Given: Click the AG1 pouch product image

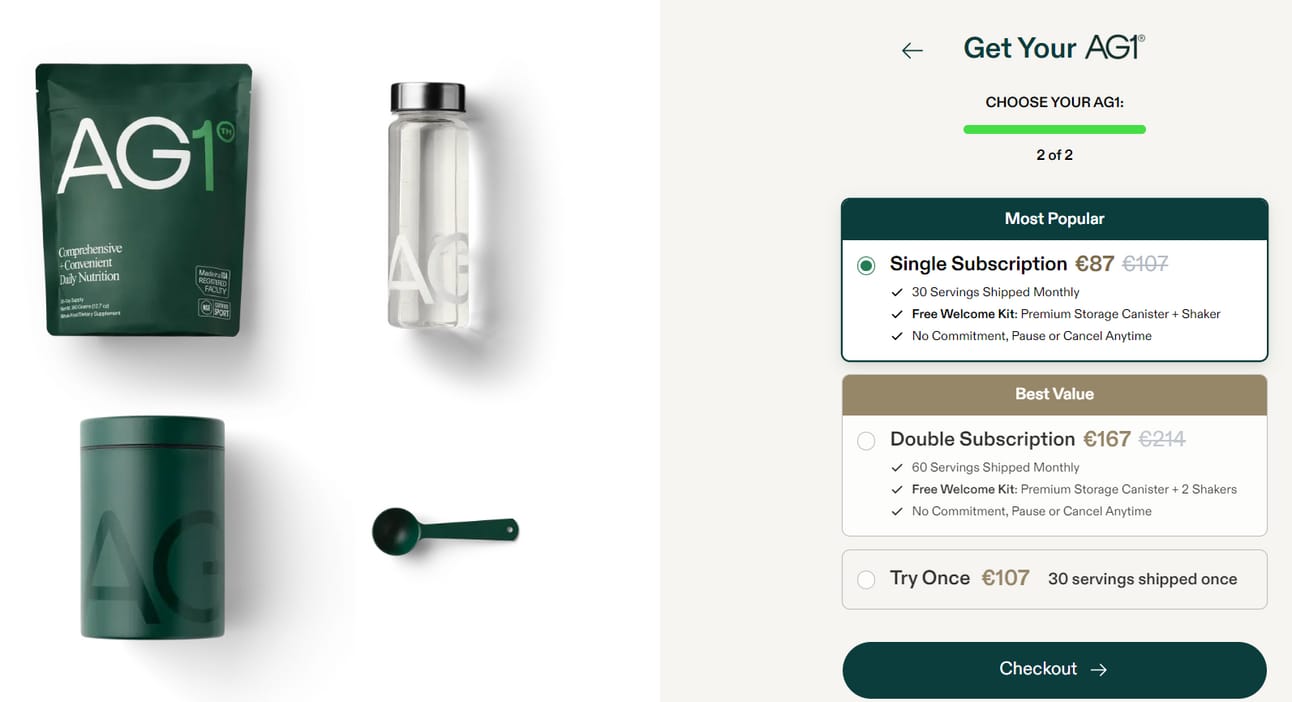Looking at the screenshot, I should point(144,200).
